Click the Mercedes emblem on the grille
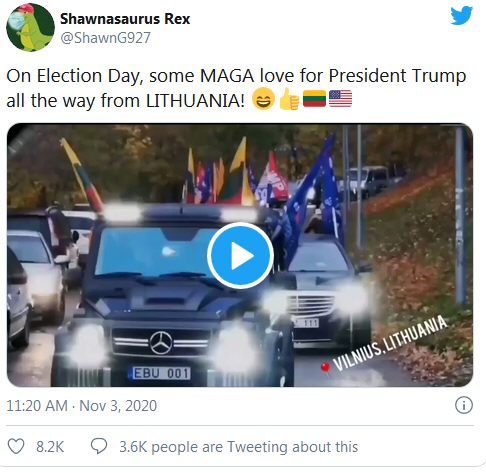Screen dimensions: 486x473 click(x=161, y=343)
